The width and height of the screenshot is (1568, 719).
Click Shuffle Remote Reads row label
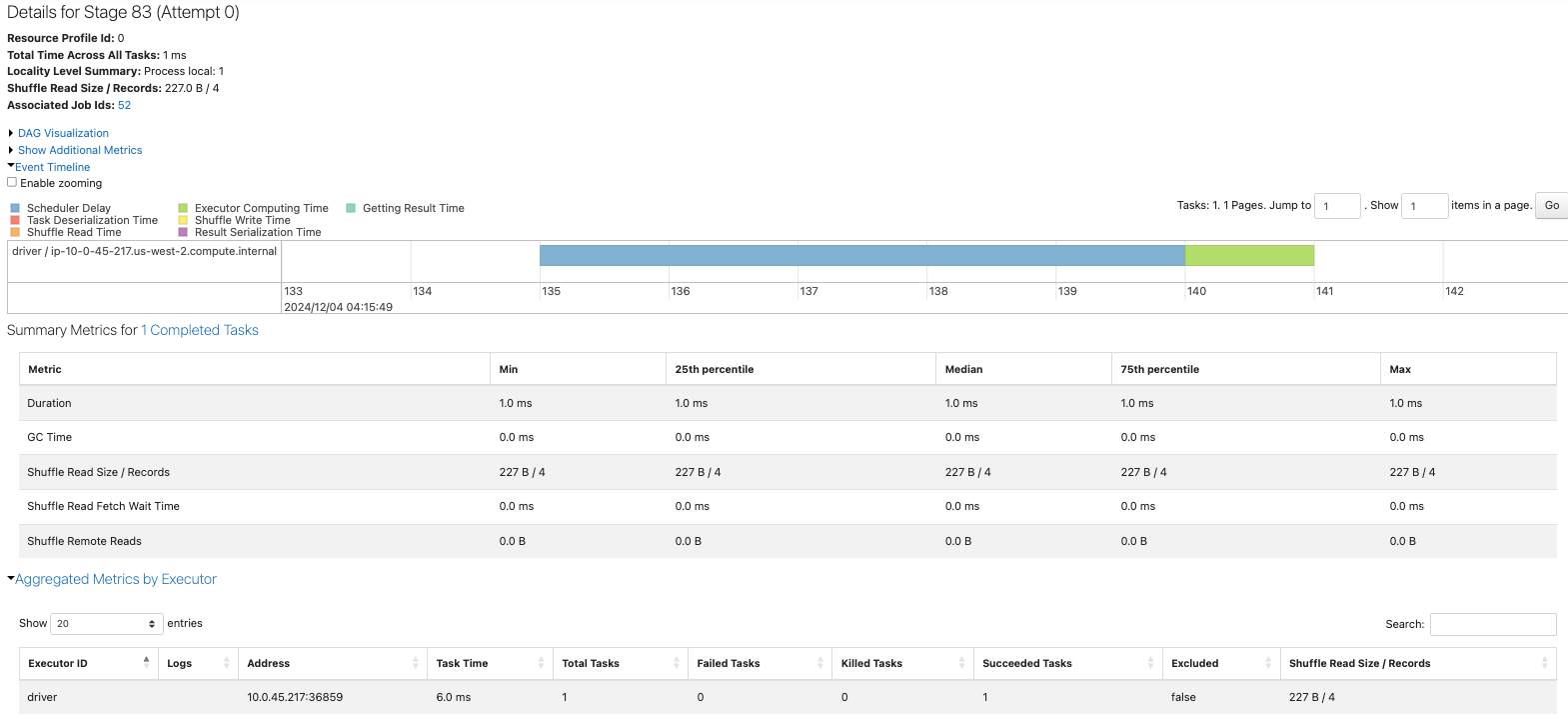[84, 541]
